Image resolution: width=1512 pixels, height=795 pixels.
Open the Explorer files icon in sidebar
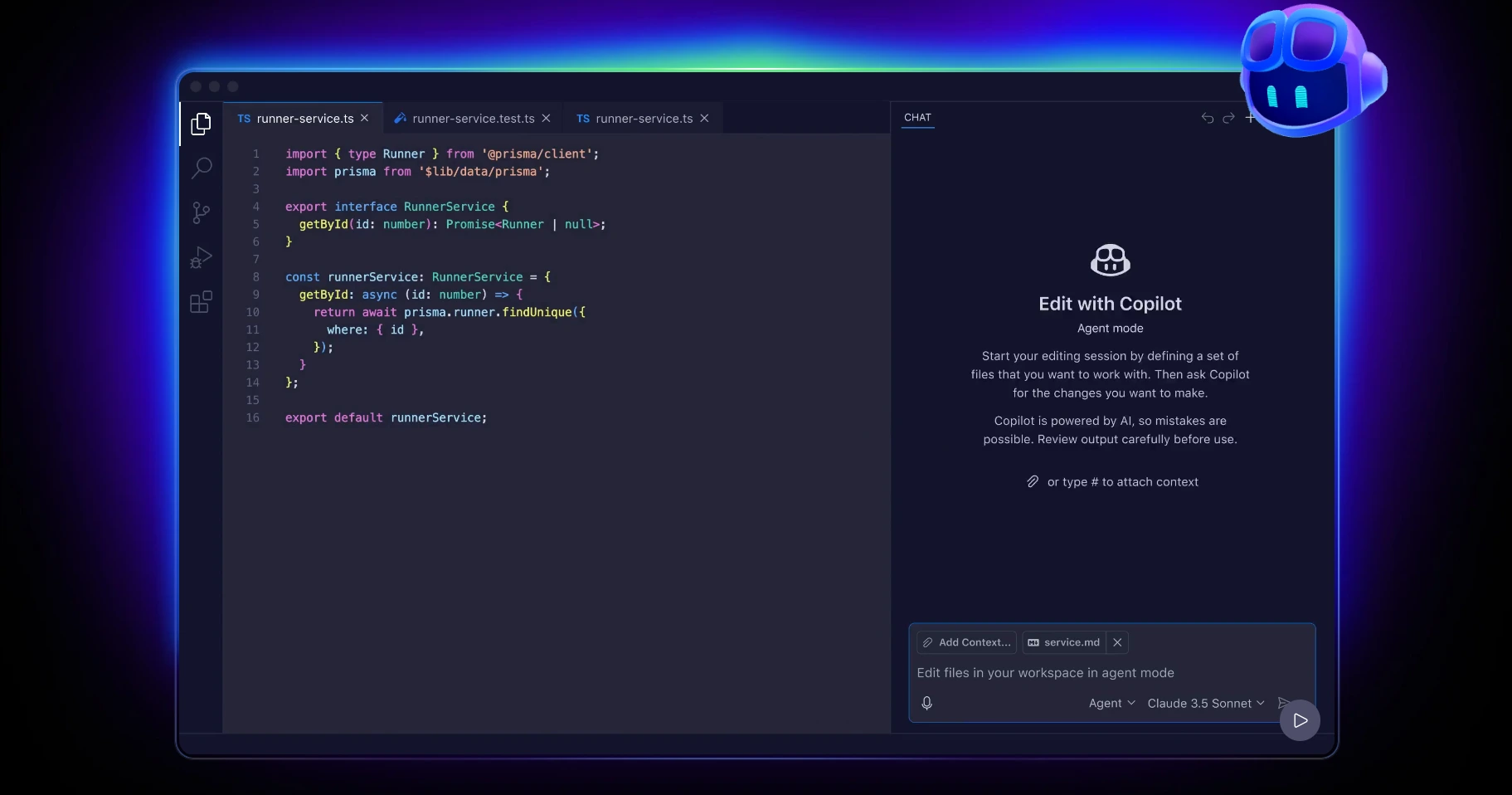click(201, 124)
